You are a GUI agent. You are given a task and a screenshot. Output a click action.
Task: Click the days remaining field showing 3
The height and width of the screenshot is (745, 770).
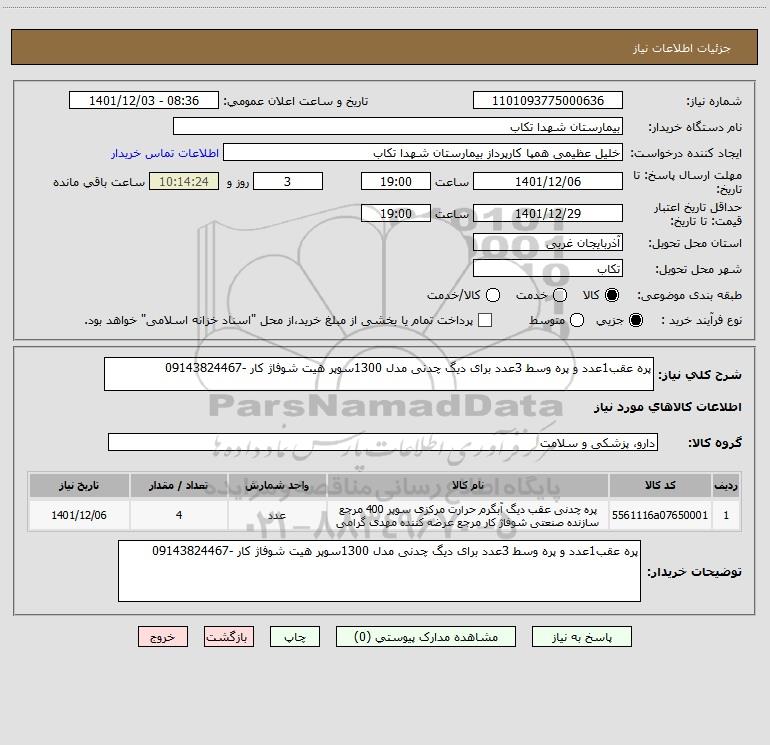point(288,181)
